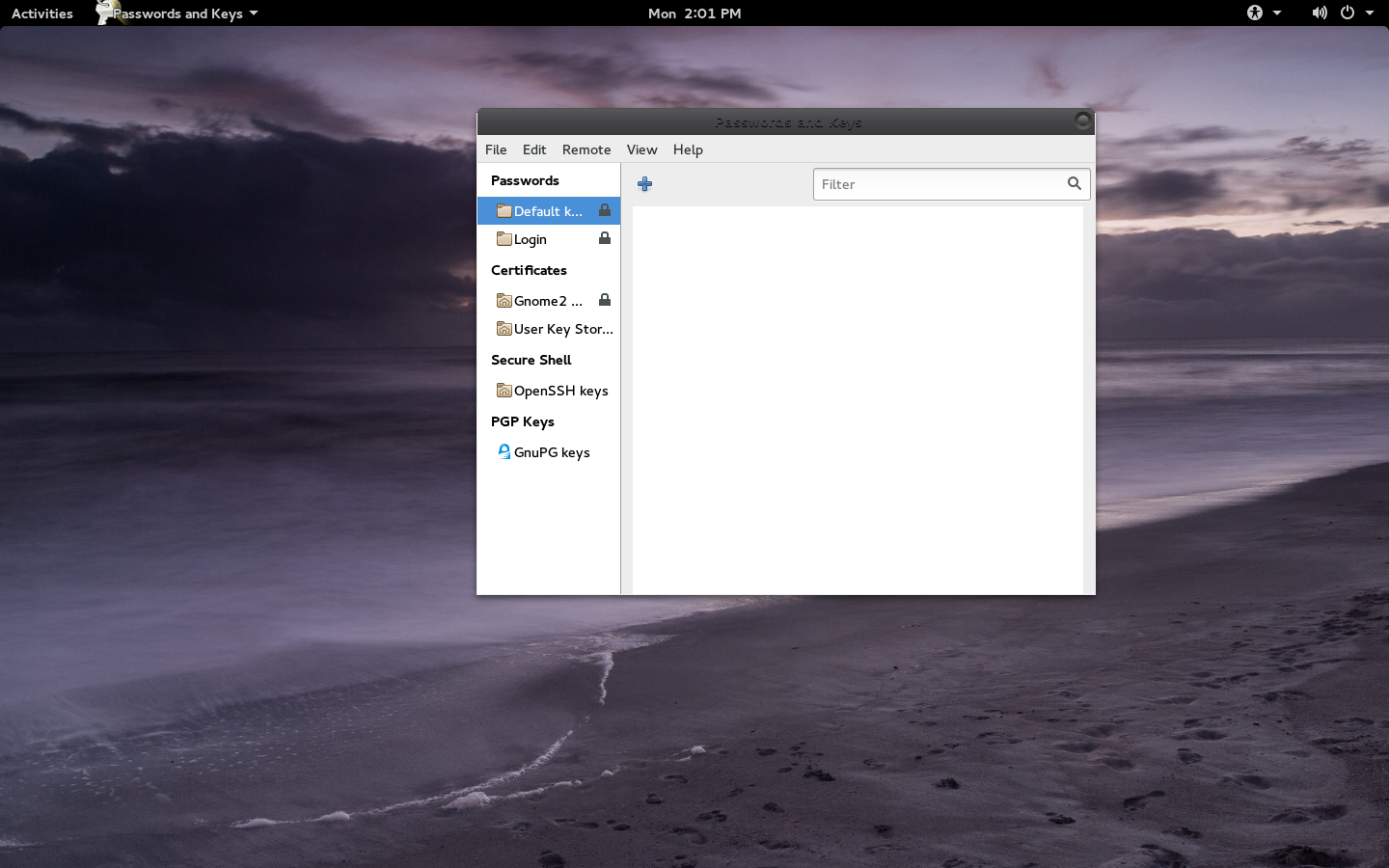The image size is (1389, 868).
Task: Click the blue plus add-item icon
Action: [x=644, y=184]
